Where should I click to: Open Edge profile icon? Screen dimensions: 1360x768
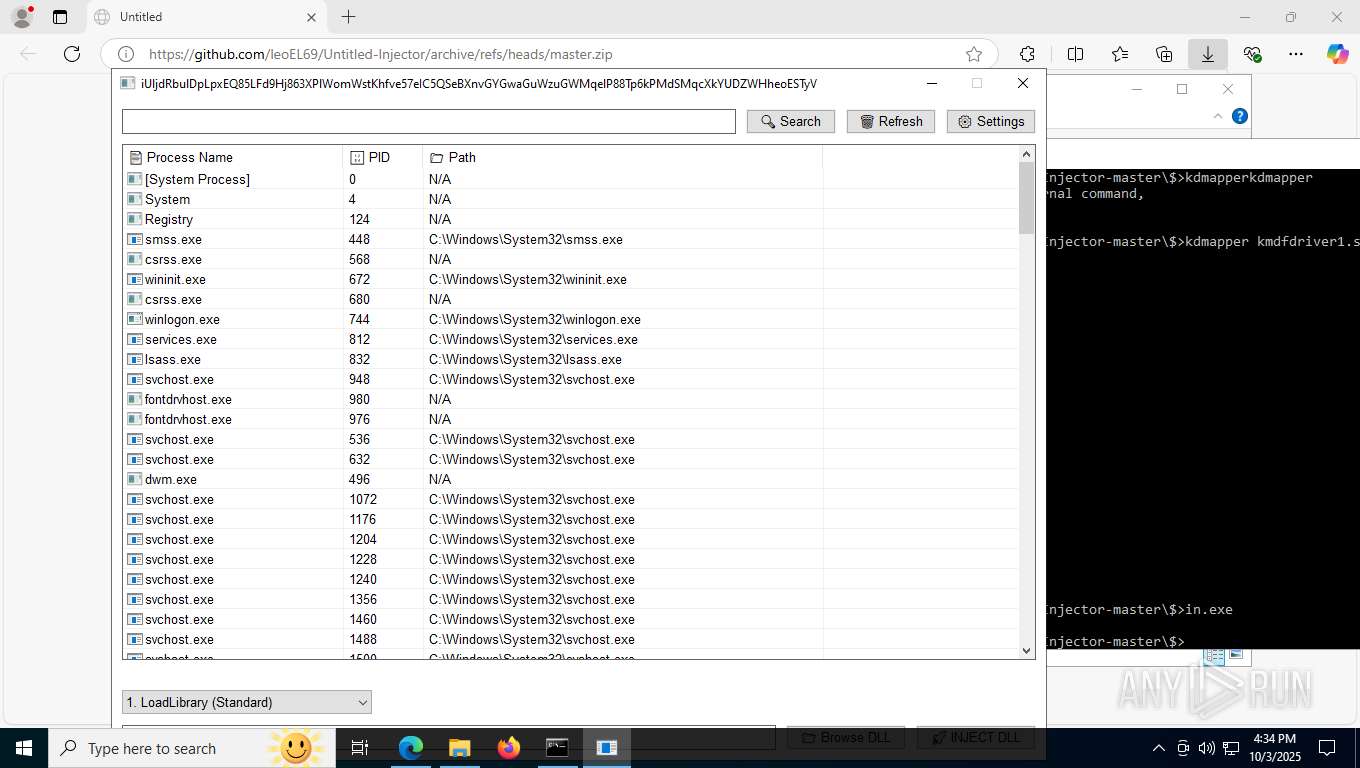pos(22,17)
